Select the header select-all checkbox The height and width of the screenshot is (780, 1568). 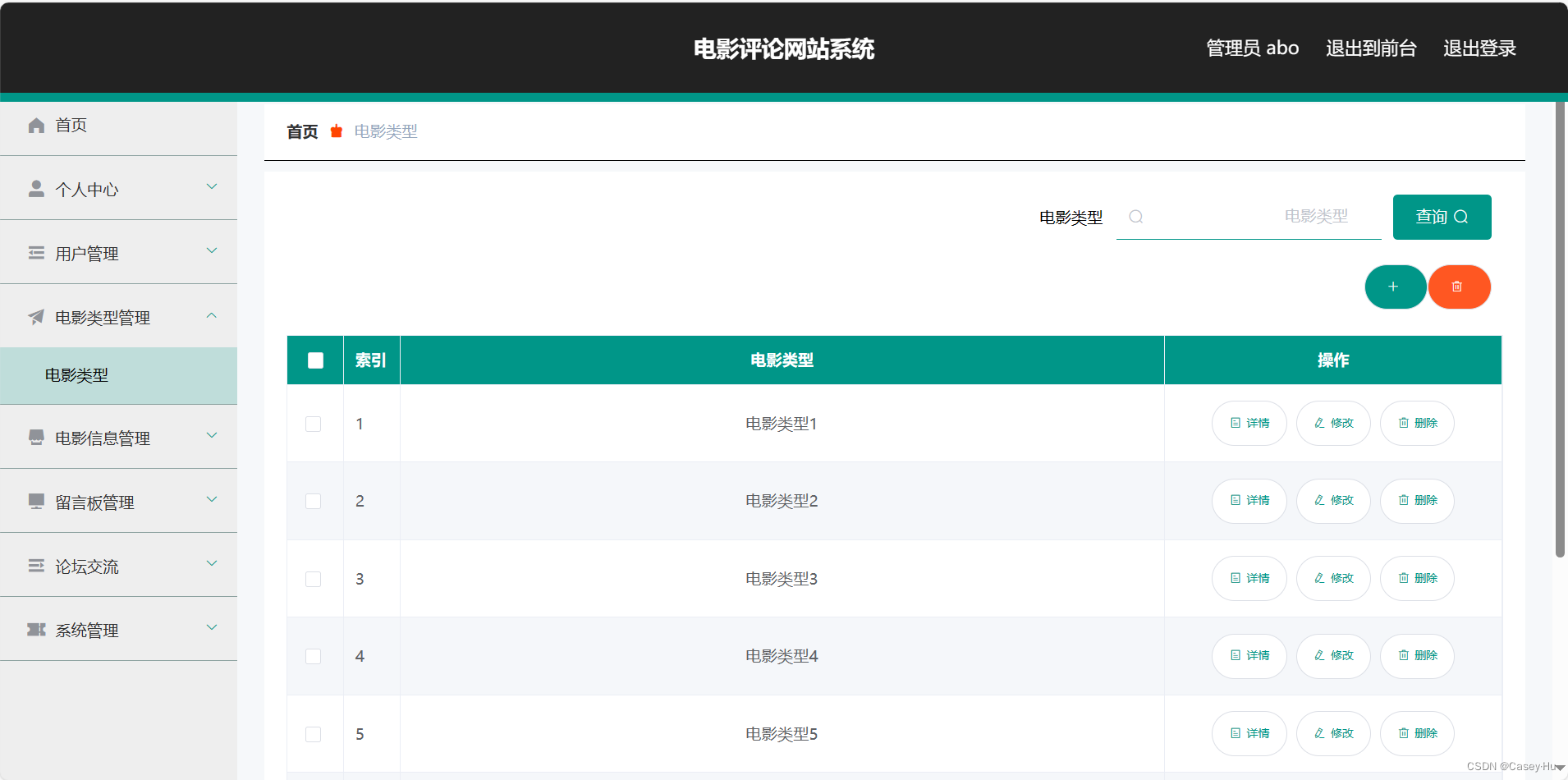(x=315, y=360)
